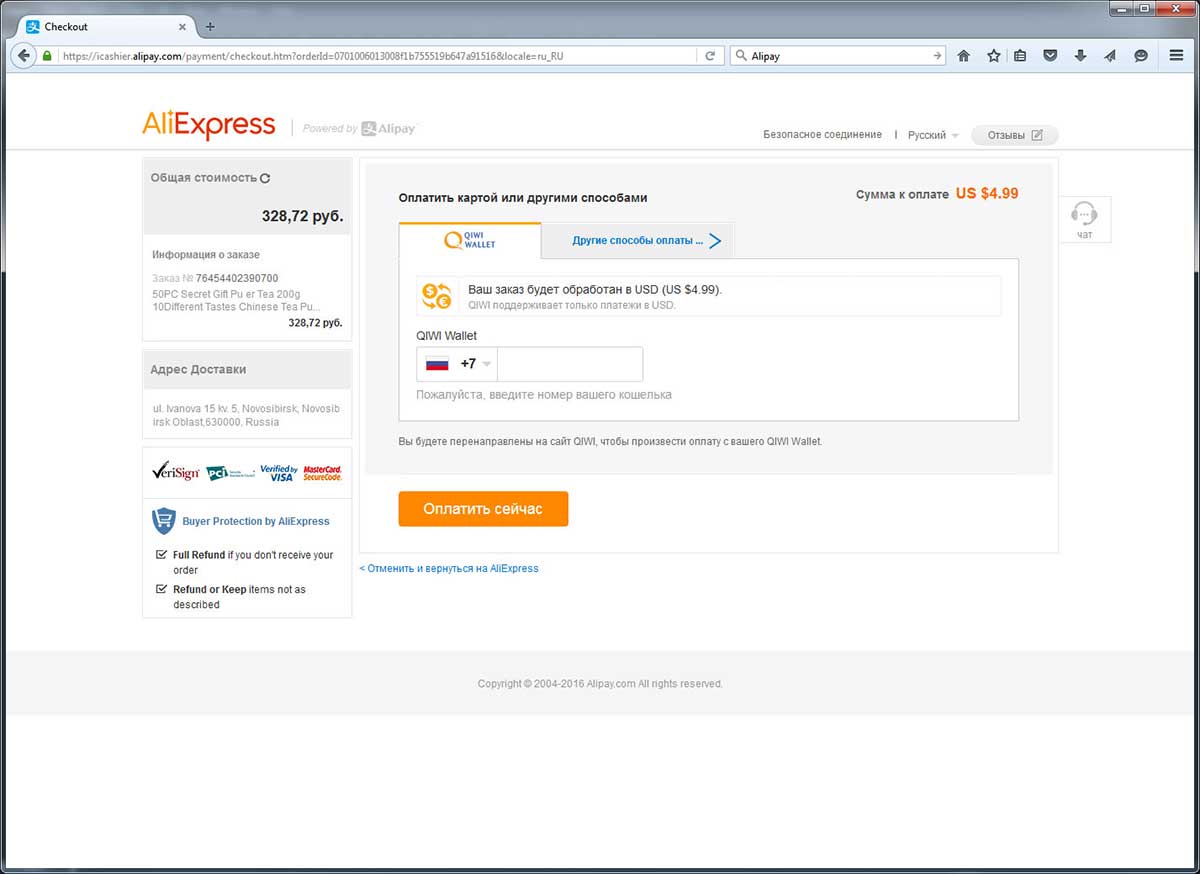
Task: Click the large 328,72 руб. total under Общая стоимость
Action: click(302, 216)
